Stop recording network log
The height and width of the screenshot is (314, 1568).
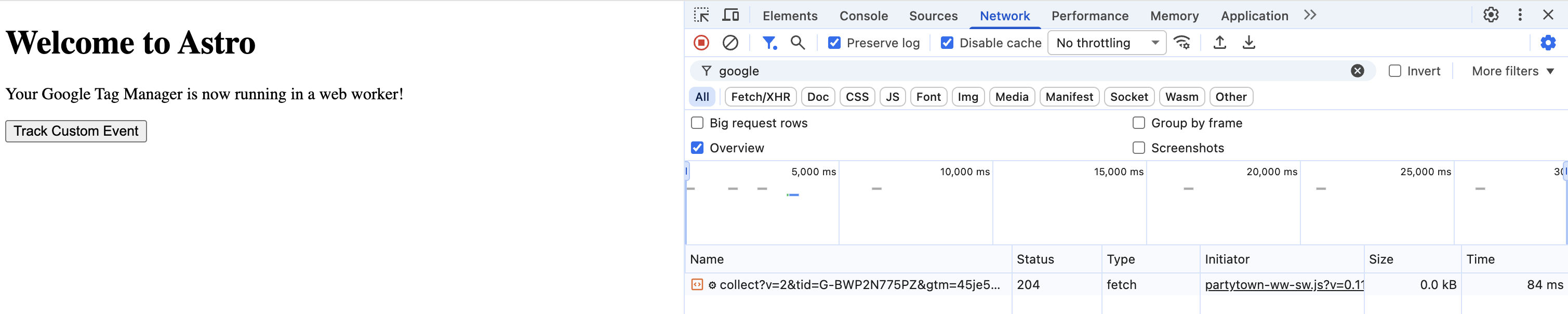701,43
